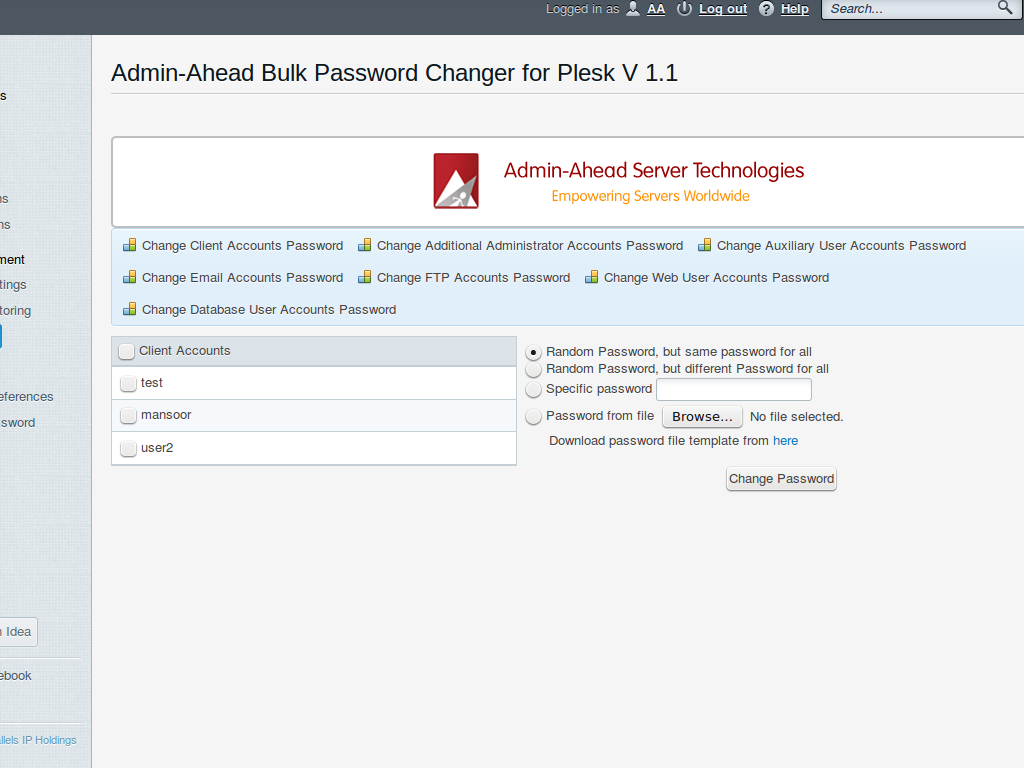Screen dimensions: 1024x768
Task: Toggle the Client Accounts select-all checkbox
Action: tap(126, 351)
